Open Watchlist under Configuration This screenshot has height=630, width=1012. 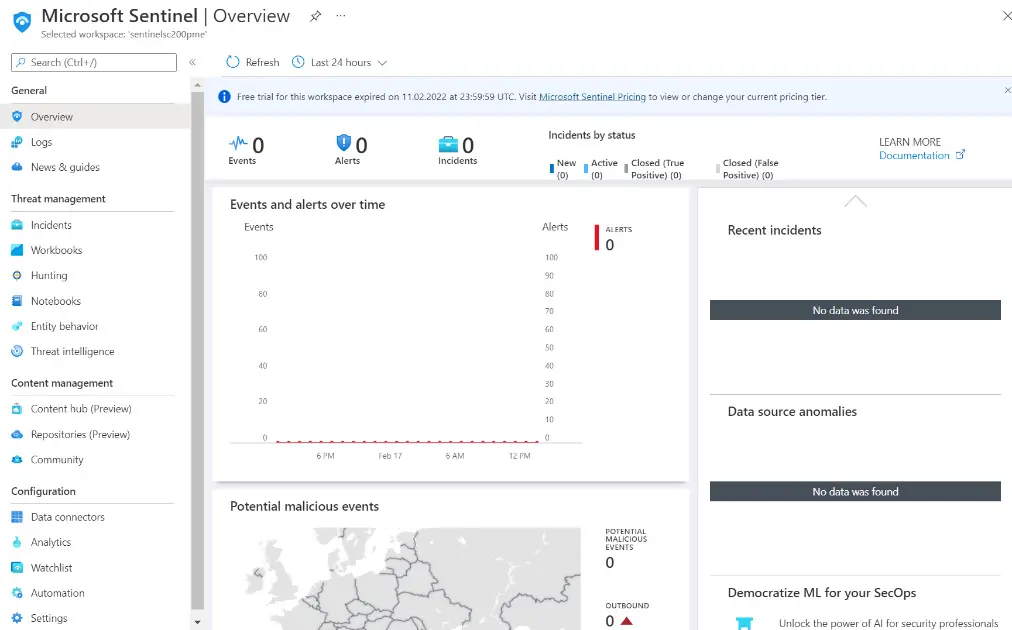pyautogui.click(x=52, y=567)
